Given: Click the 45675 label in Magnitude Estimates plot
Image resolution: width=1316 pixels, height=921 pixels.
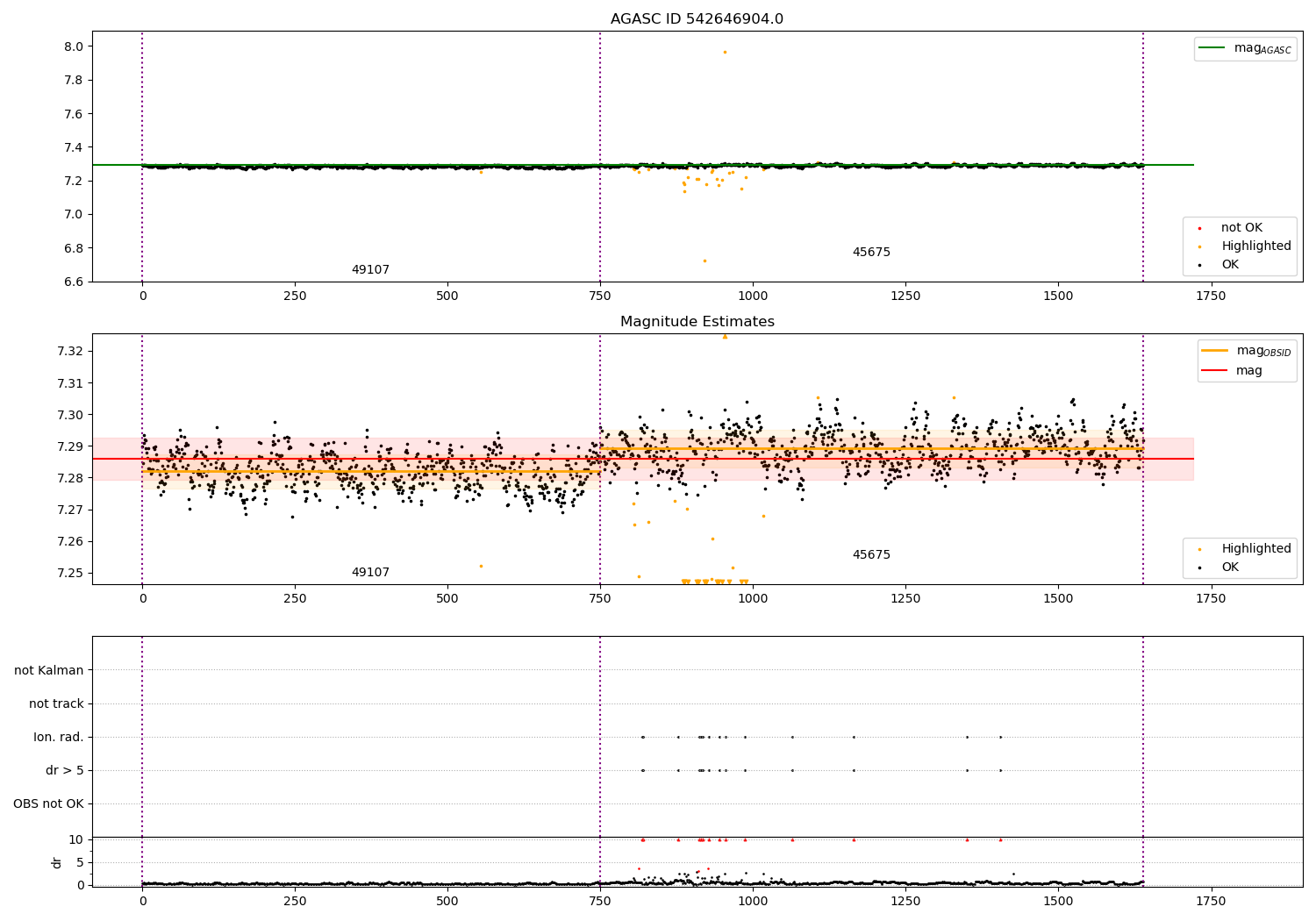Looking at the screenshot, I should pos(871,555).
